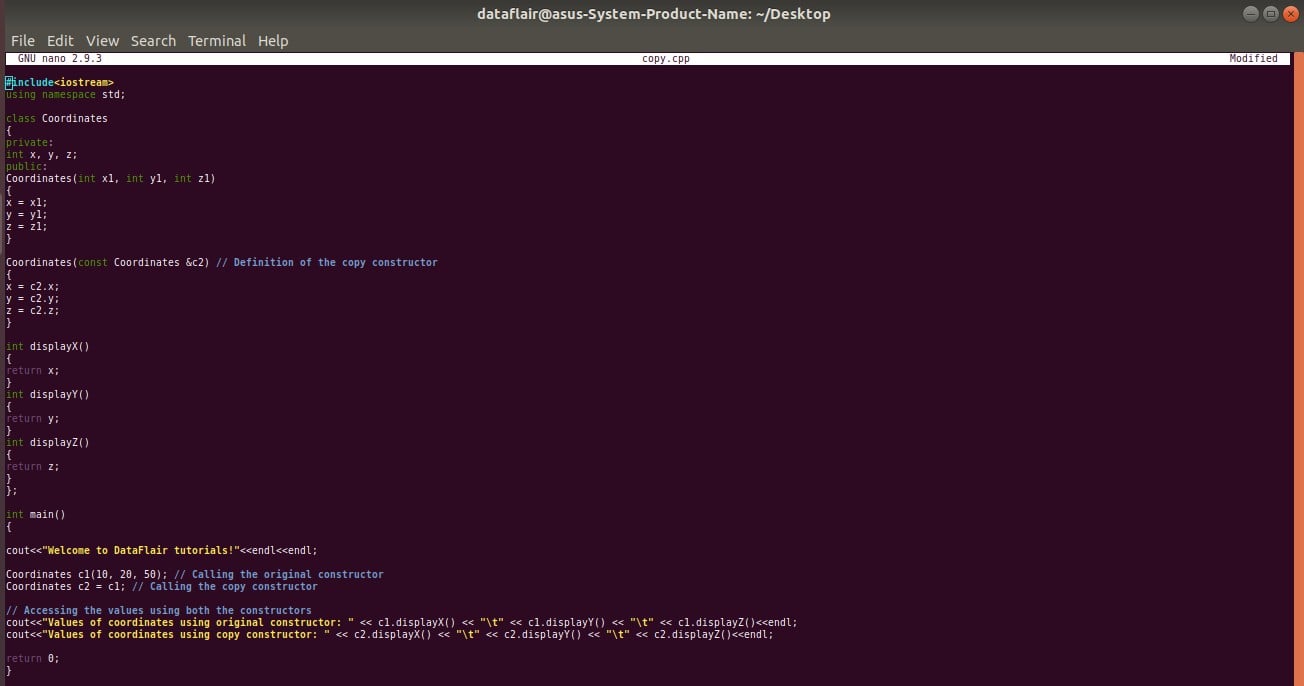Viewport: 1304px width, 686px height.
Task: Click the Modified indicator in nano's status bar
Action: 1254,58
